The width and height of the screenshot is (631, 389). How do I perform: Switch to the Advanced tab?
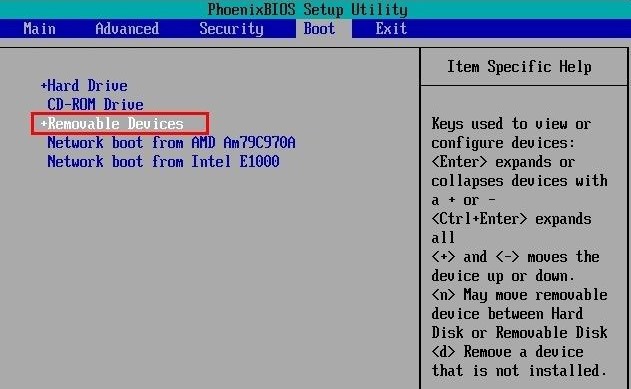[x=127, y=29]
